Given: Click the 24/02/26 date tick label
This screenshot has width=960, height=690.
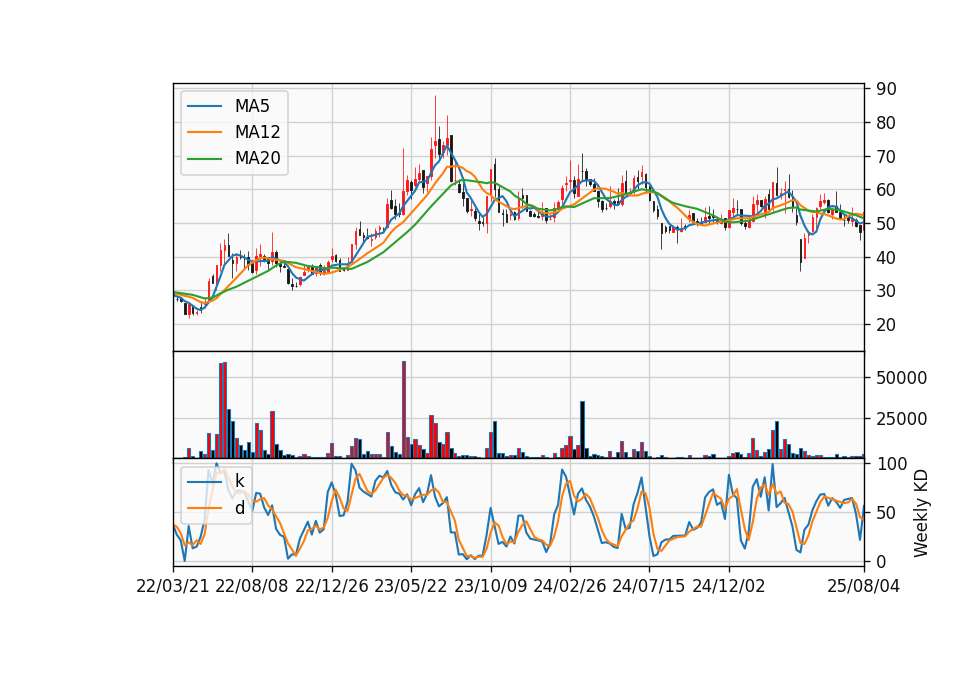Looking at the screenshot, I should (569, 586).
